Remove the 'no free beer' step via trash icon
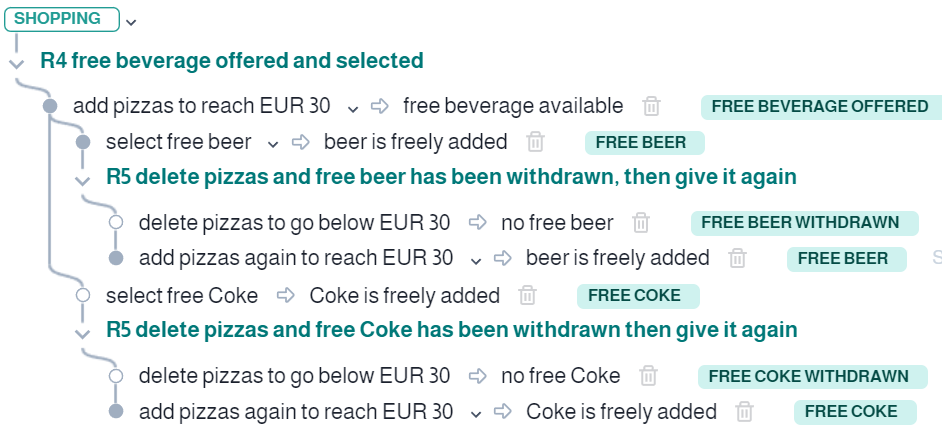 click(x=641, y=223)
